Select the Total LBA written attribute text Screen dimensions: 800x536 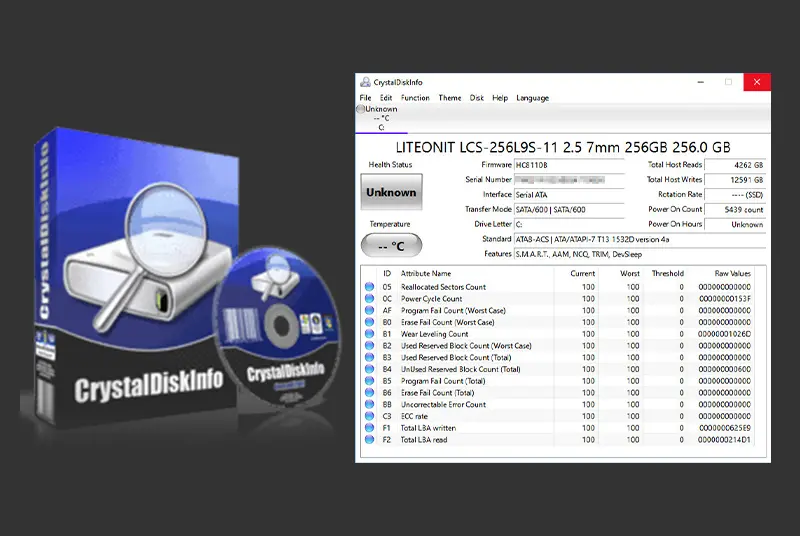click(428, 428)
